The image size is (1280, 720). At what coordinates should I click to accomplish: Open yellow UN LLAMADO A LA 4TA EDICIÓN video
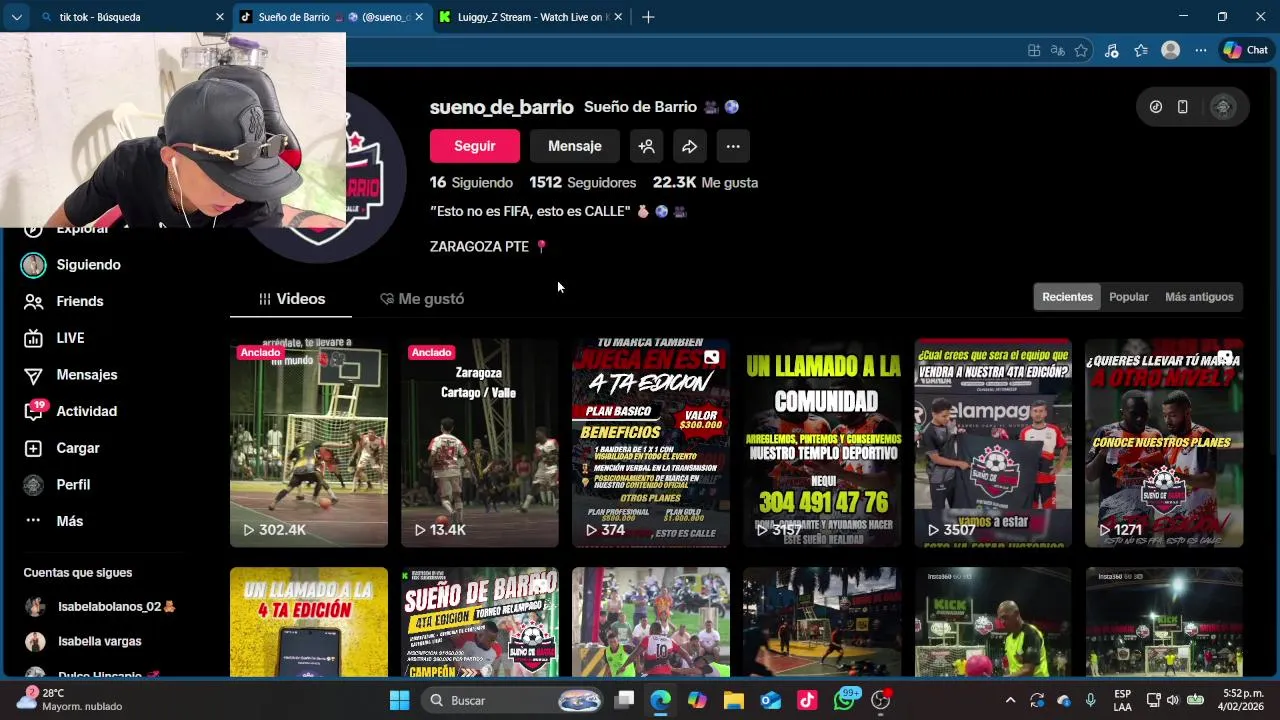pyautogui.click(x=309, y=622)
